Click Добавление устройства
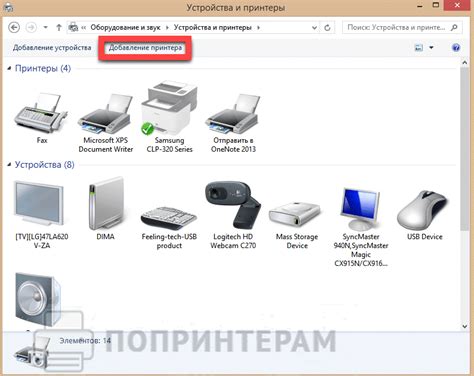 click(52, 48)
